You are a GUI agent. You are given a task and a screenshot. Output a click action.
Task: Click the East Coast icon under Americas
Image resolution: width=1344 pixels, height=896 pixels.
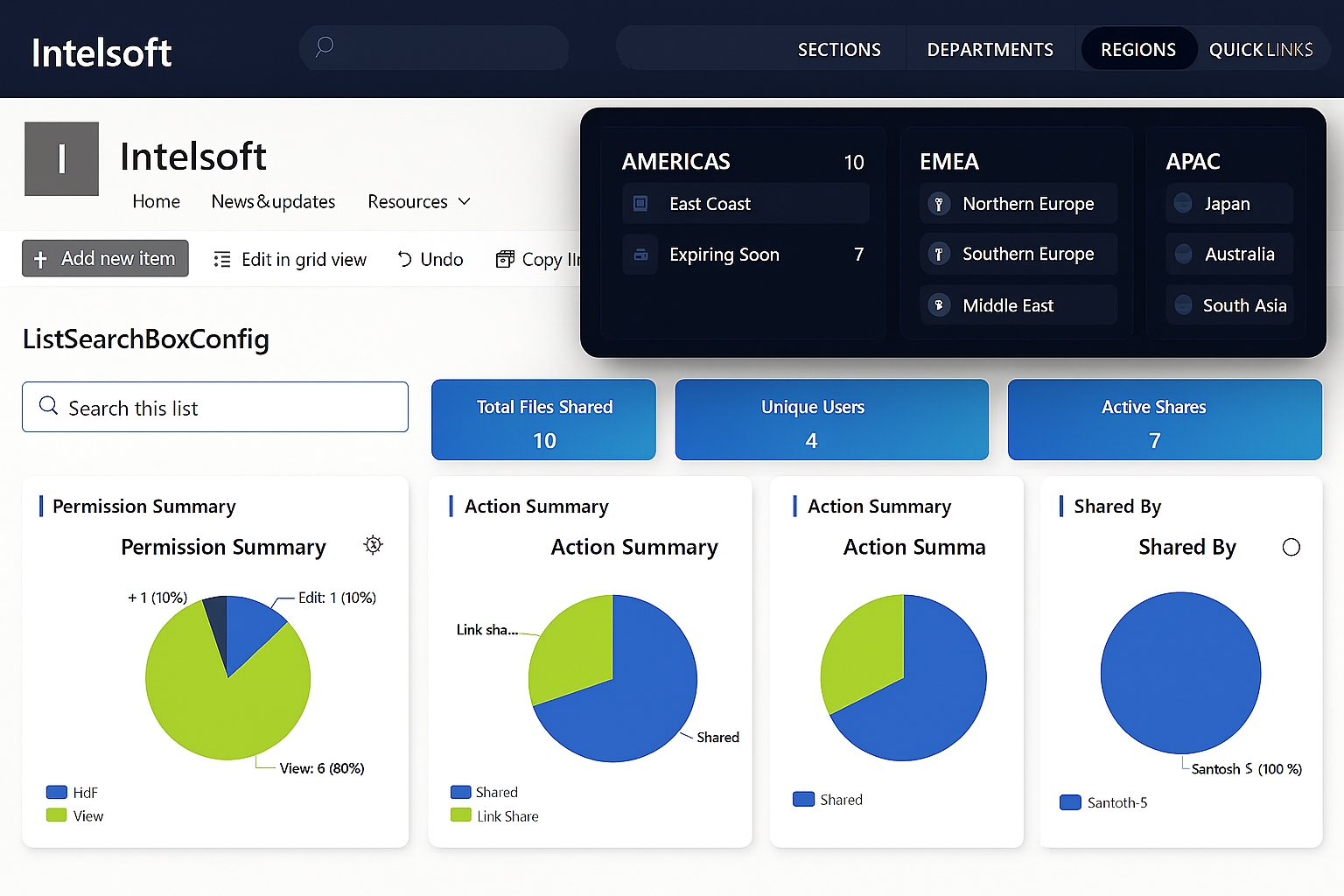point(640,204)
